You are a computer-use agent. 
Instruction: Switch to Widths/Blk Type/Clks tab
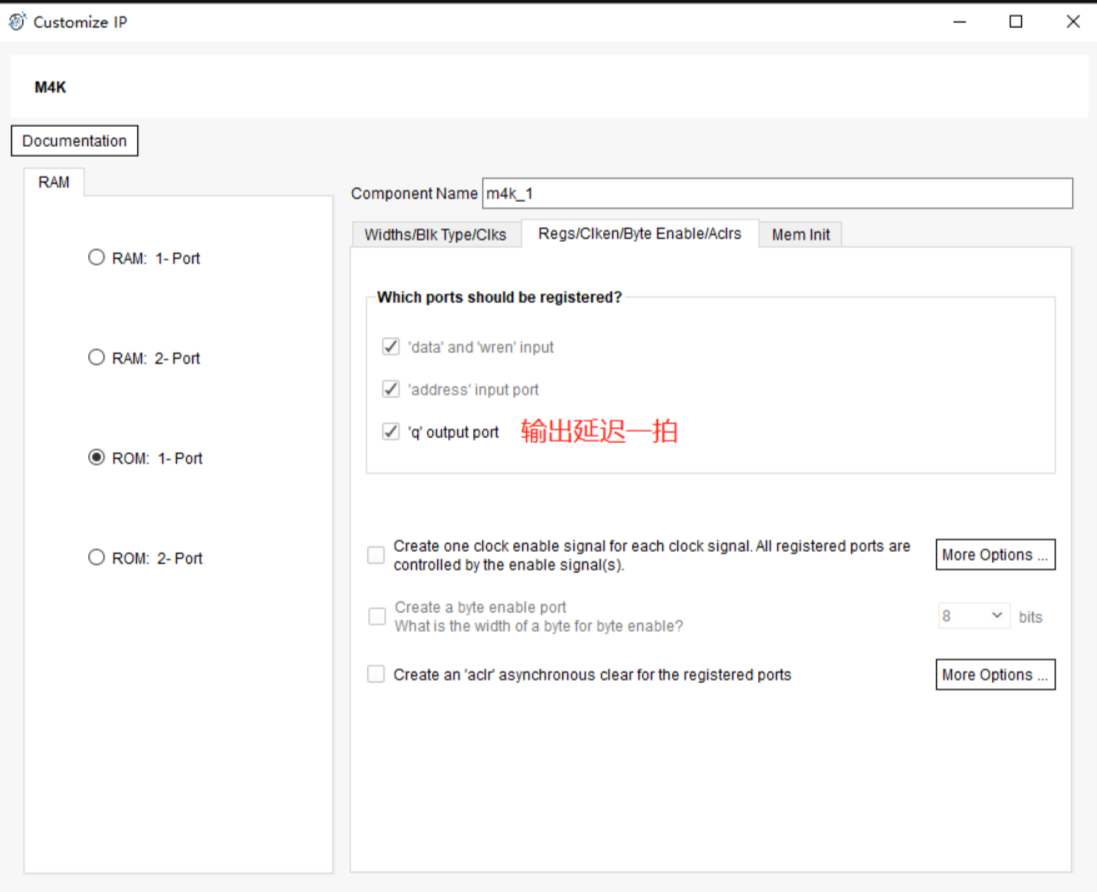click(x=435, y=235)
